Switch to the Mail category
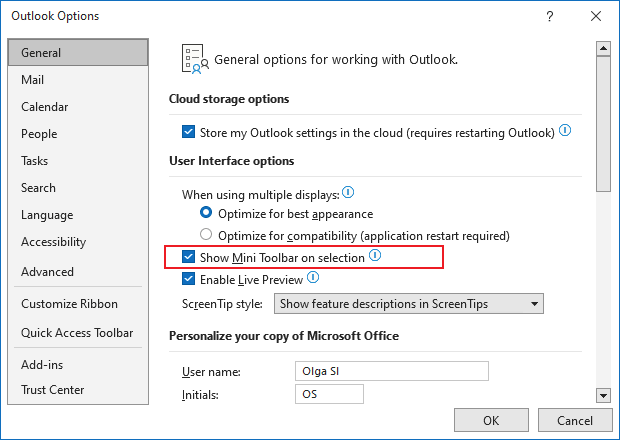Image resolution: width=620 pixels, height=440 pixels. coord(78,80)
